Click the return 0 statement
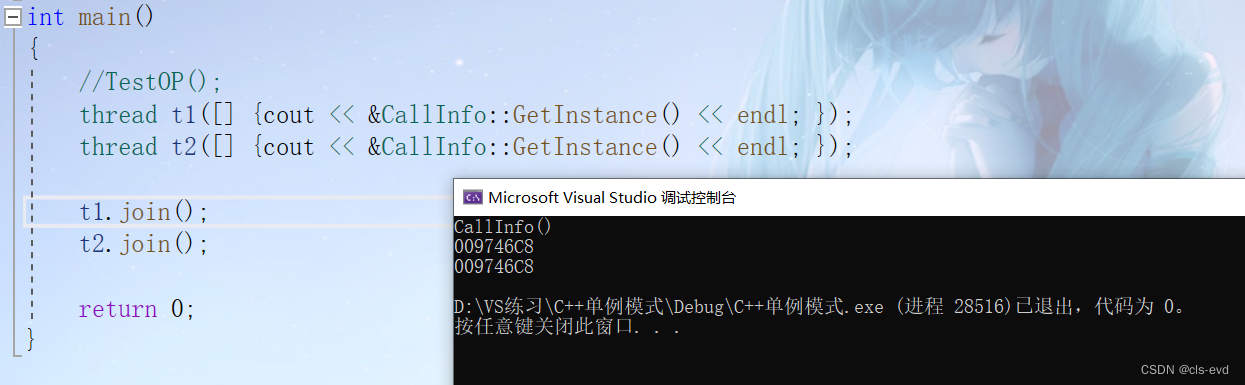The width and height of the screenshot is (1245, 385). pos(137,309)
